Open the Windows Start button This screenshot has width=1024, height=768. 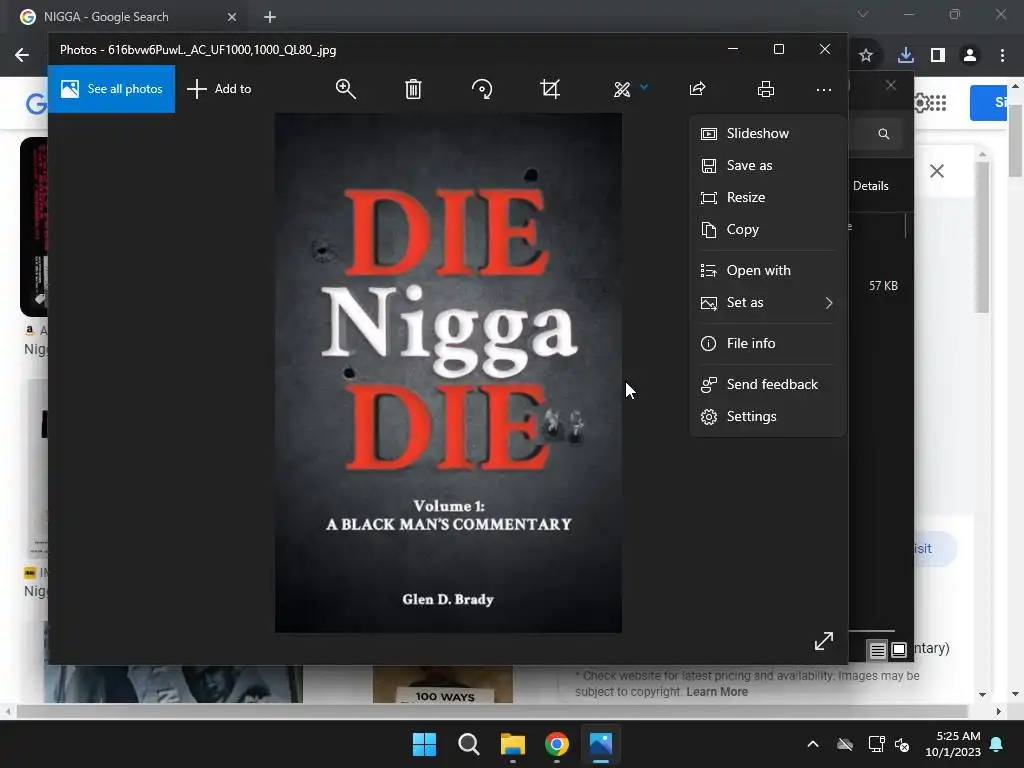tap(424, 744)
